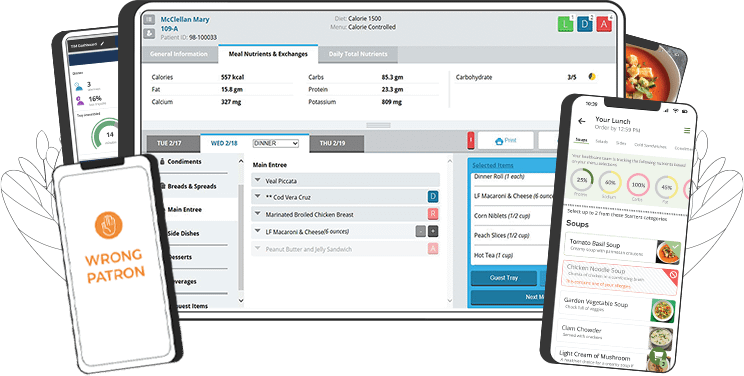744x376 pixels.
Task: Open the DINNER meal dropdown
Action: (275, 143)
